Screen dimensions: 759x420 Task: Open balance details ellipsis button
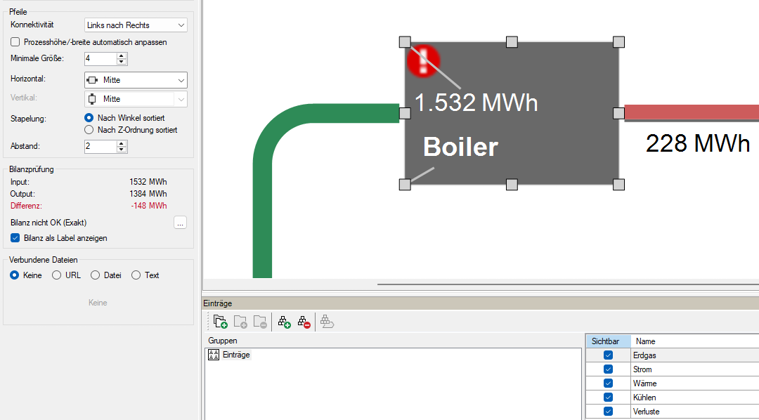click(180, 223)
